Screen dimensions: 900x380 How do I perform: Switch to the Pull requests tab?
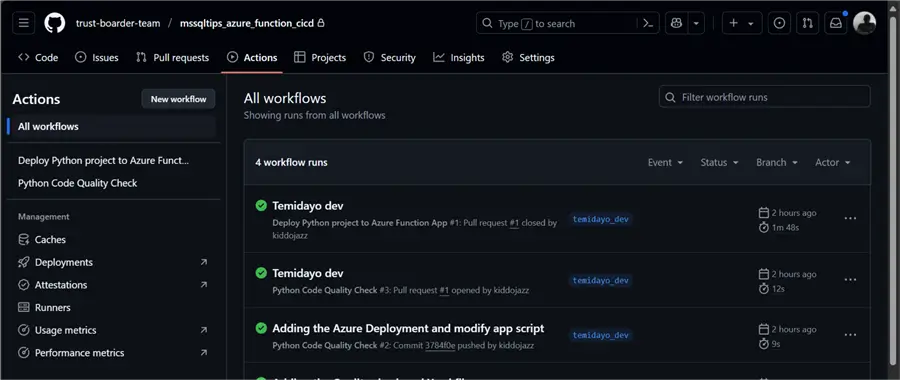[x=172, y=57]
